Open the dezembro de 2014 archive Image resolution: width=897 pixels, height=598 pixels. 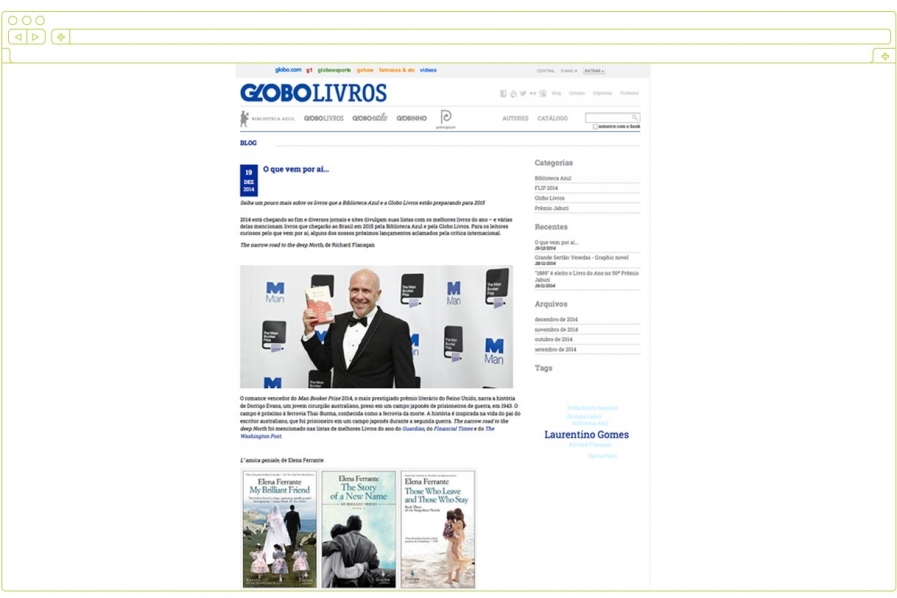coord(556,319)
